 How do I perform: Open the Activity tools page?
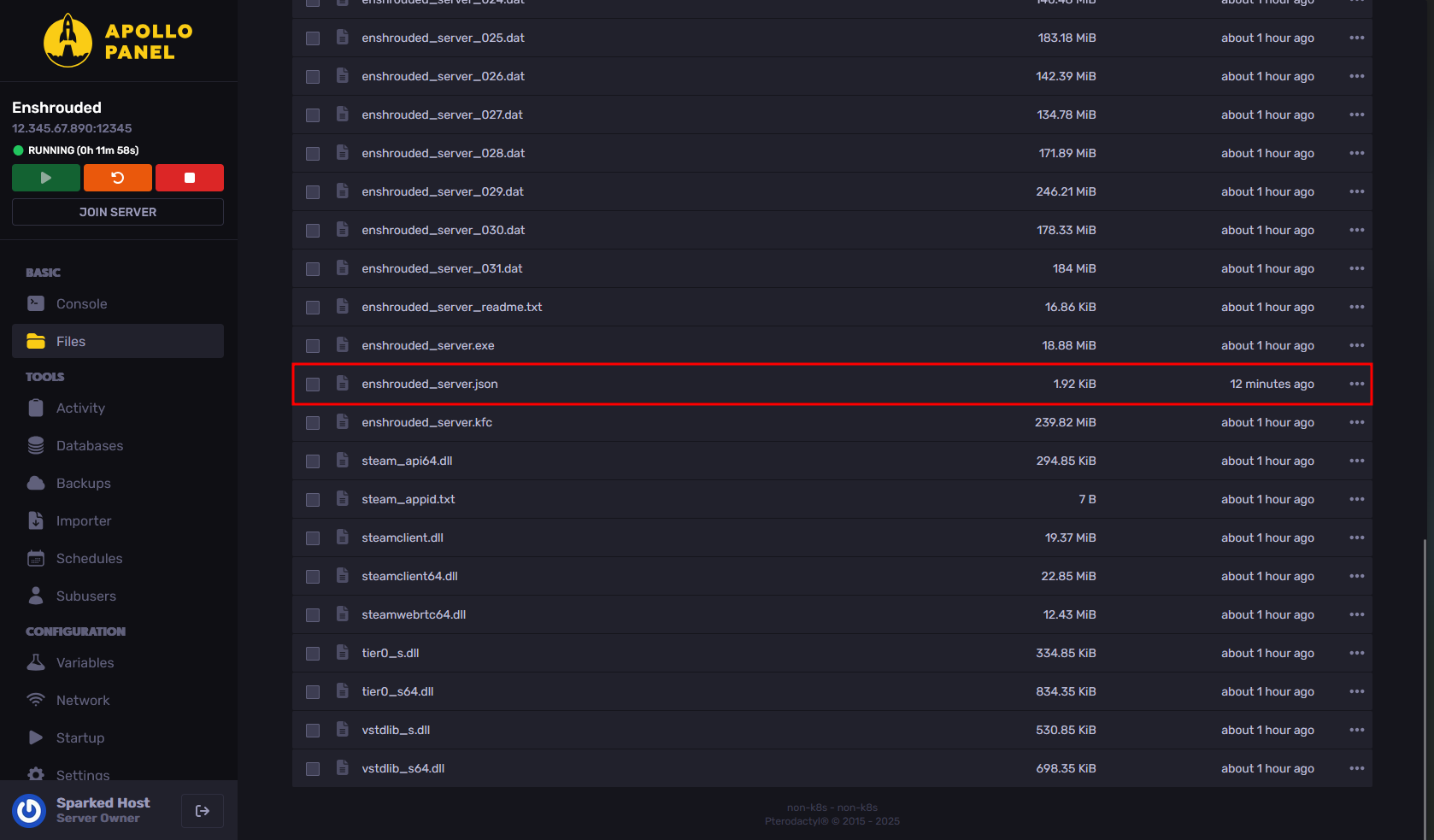pos(80,408)
